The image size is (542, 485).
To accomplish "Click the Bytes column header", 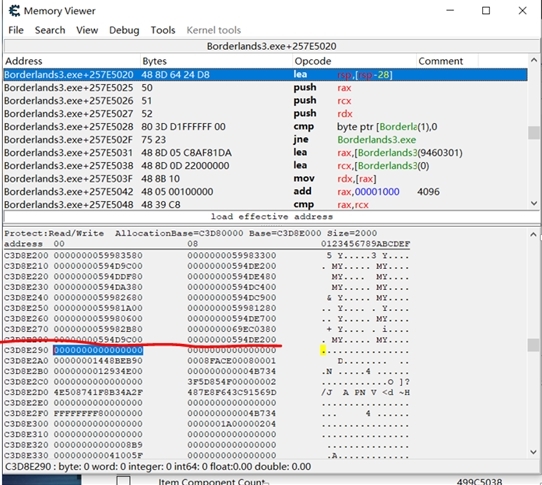I will (x=216, y=61).
